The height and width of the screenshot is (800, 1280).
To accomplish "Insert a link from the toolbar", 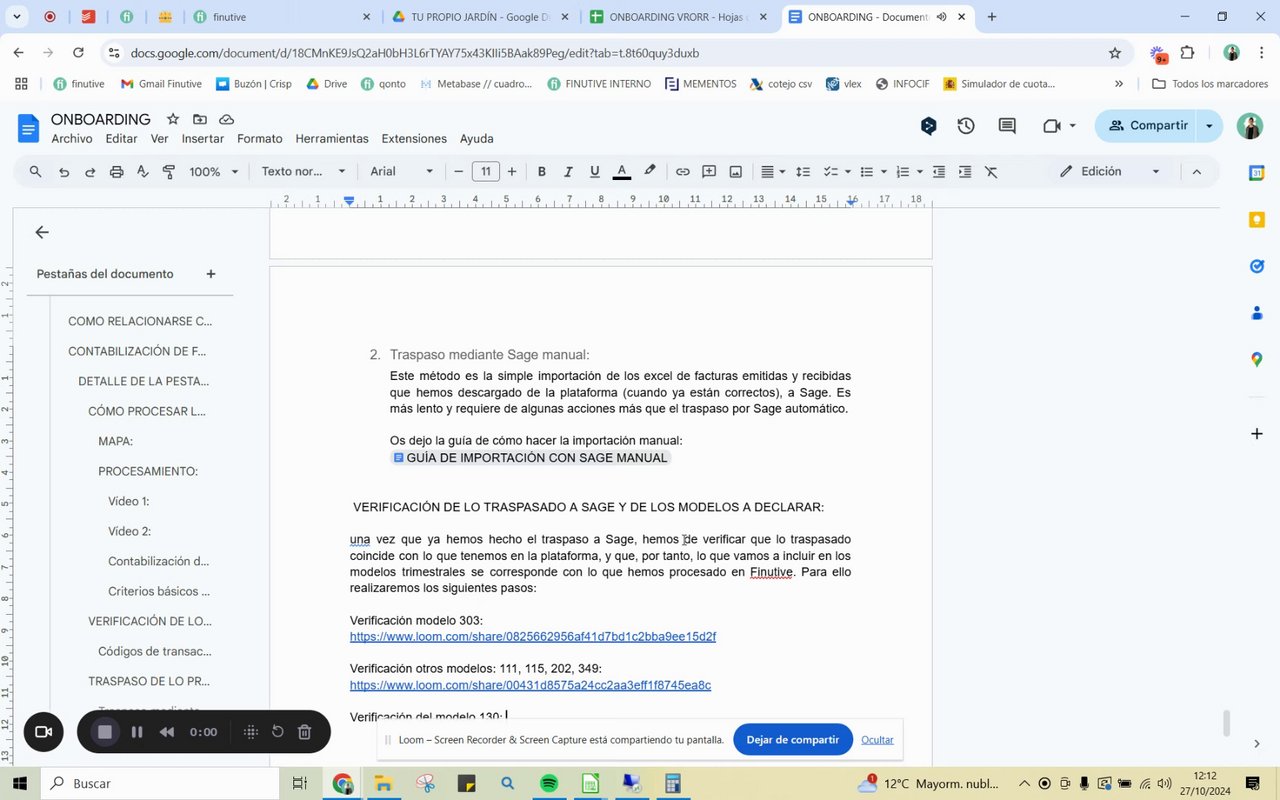I will (x=683, y=172).
